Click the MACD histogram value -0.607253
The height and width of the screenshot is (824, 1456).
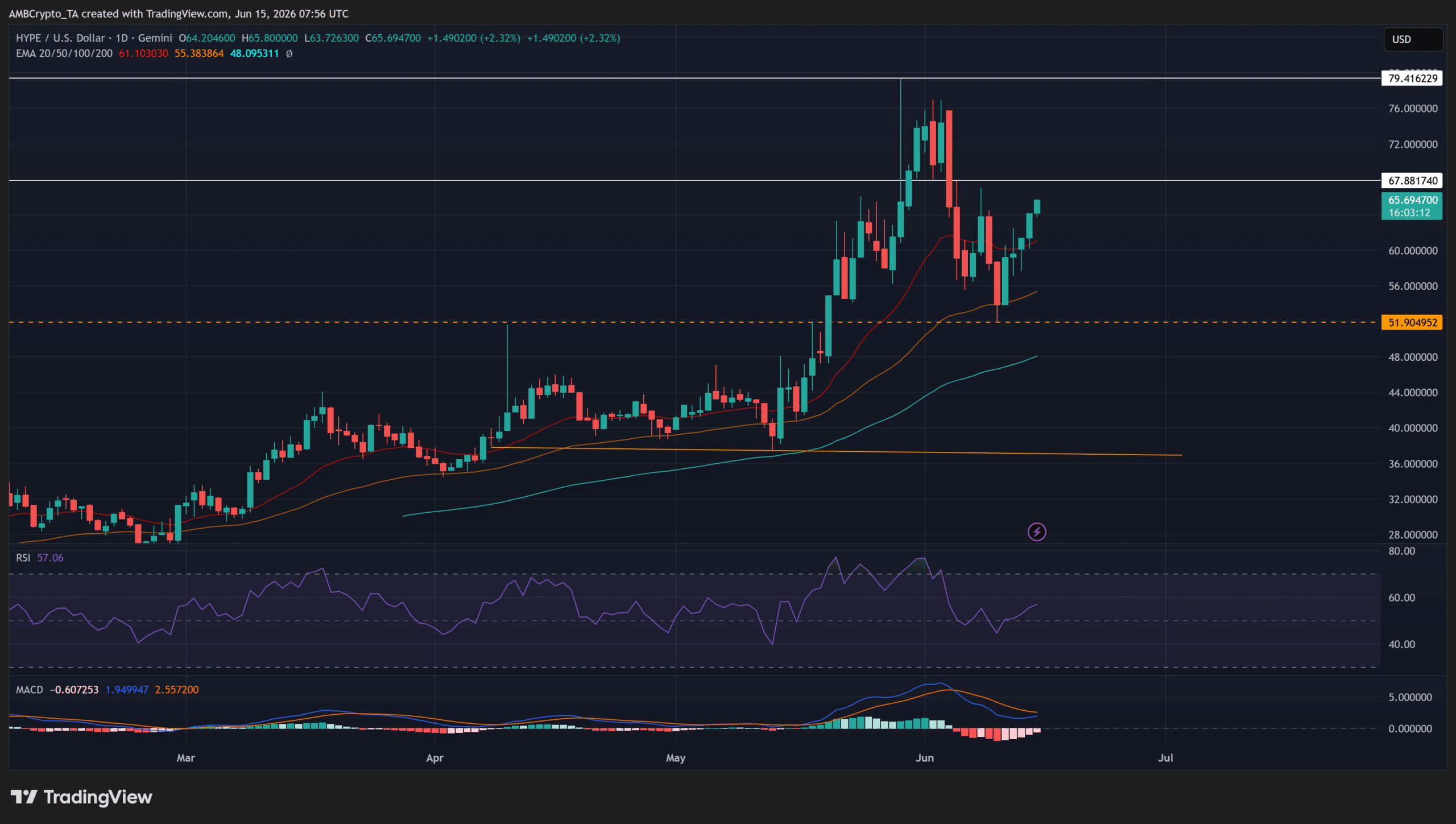74,690
